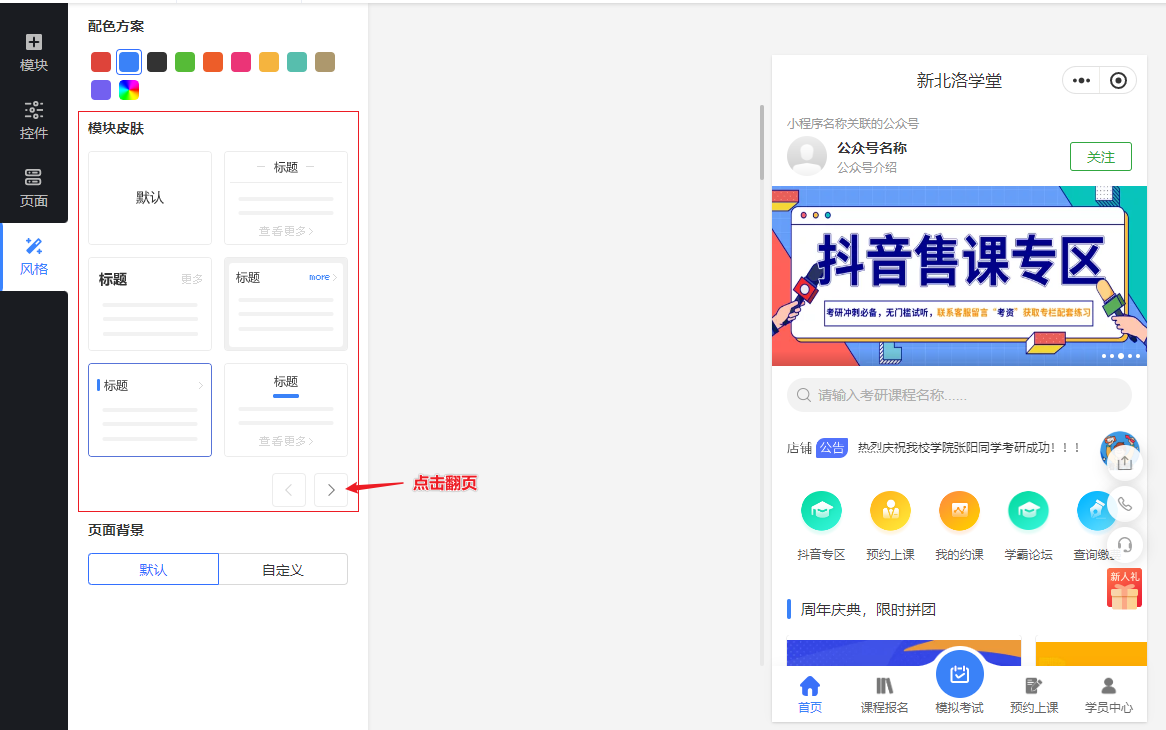Image resolution: width=1166 pixels, height=730 pixels.
Task: Choose the centered 标题 skin with dashes
Action: (286, 198)
